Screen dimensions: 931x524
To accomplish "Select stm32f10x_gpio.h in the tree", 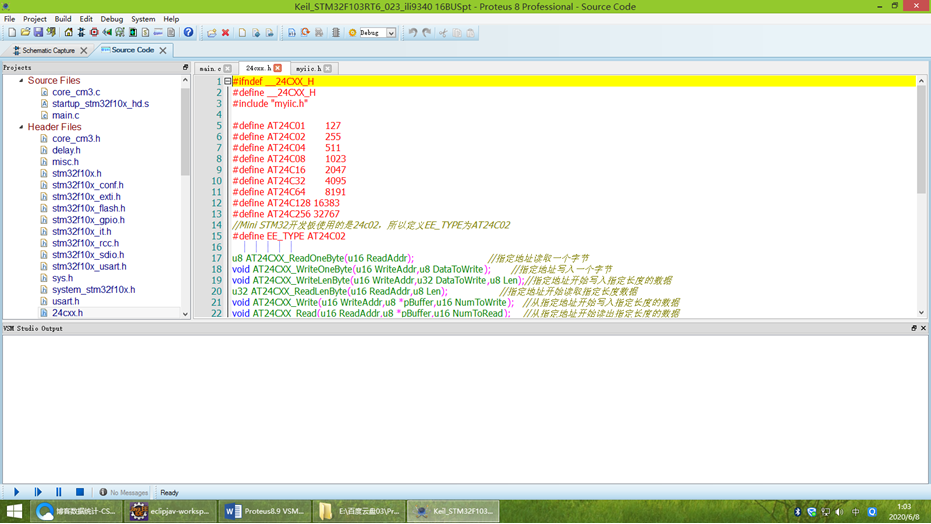I will pyautogui.click(x=88, y=220).
